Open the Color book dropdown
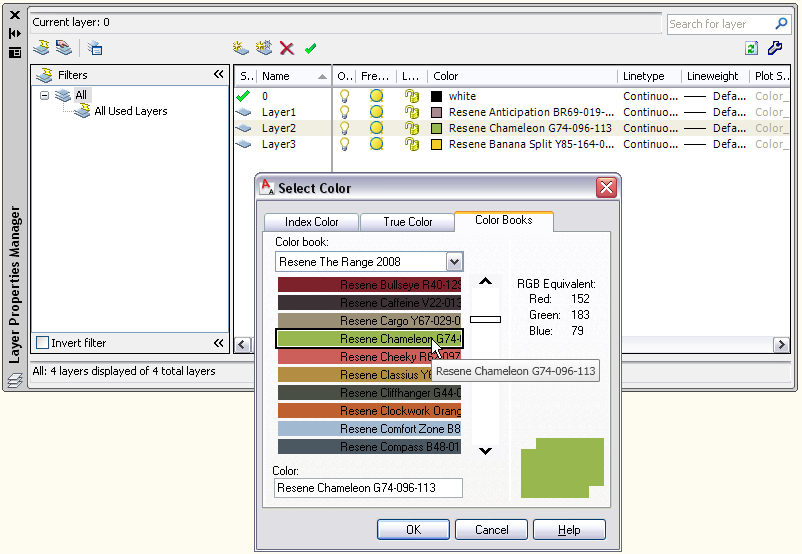 454,262
